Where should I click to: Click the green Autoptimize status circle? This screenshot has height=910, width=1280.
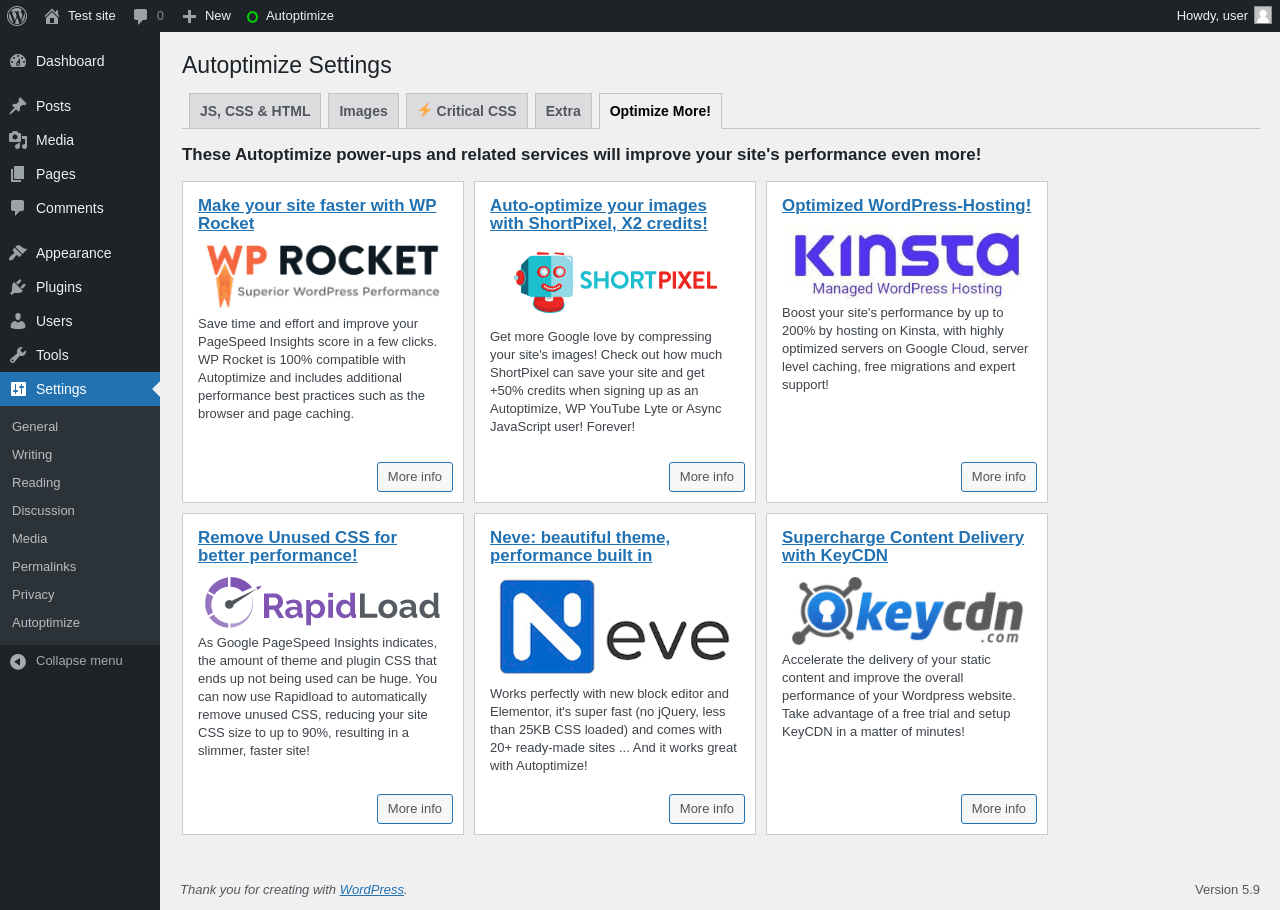coord(252,16)
